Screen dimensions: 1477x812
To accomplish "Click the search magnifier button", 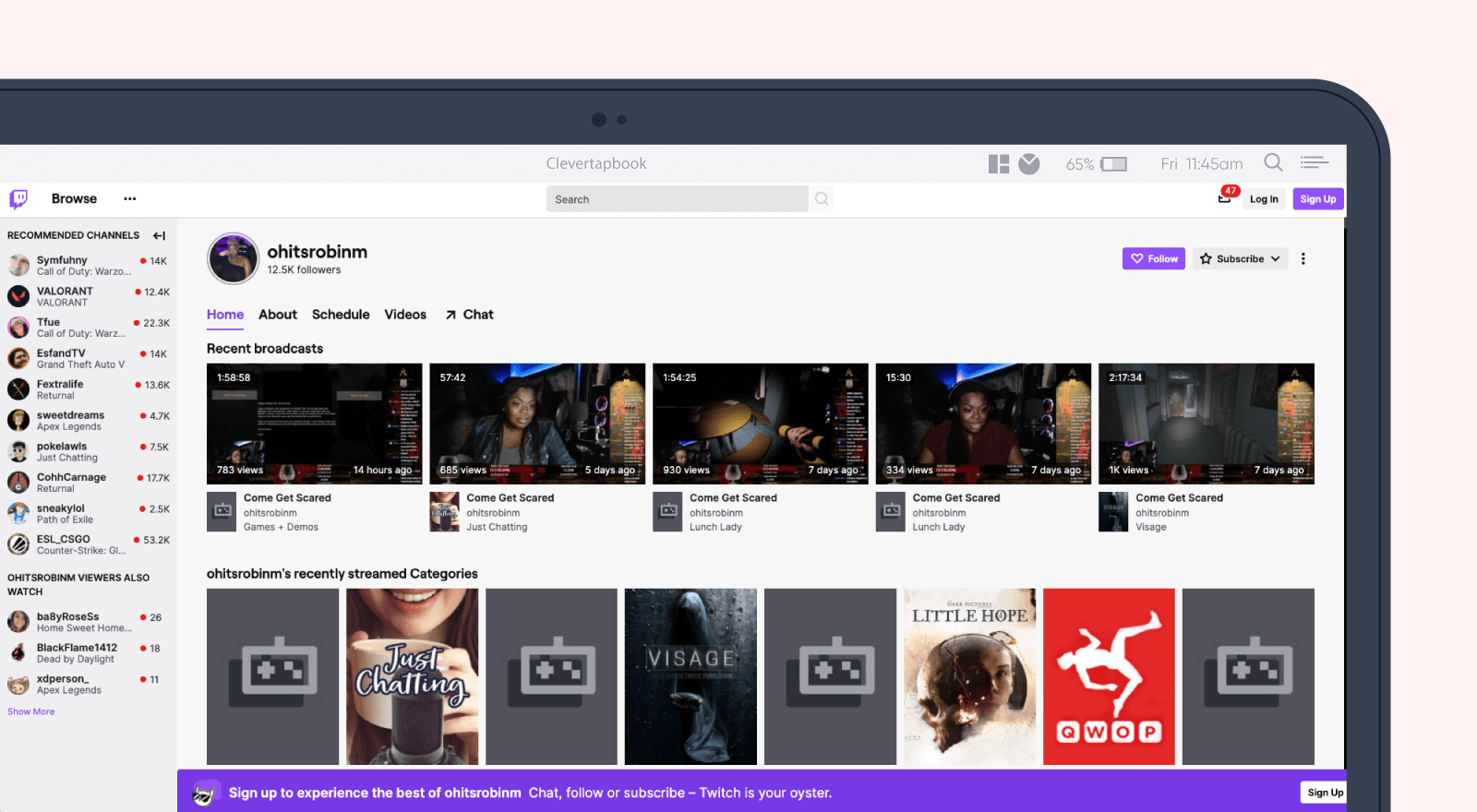I will point(822,199).
